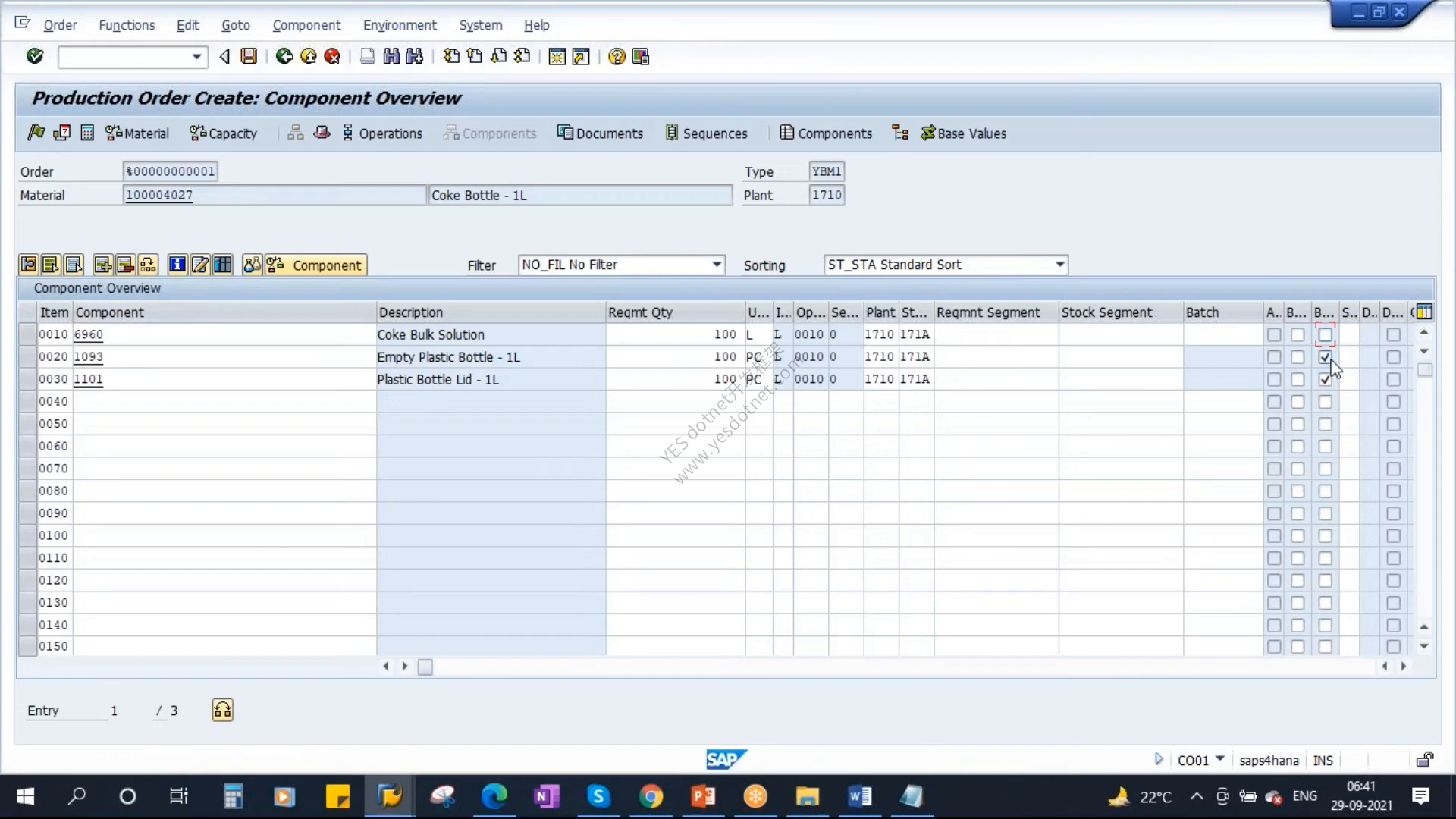Cancel with the red X icon
This screenshot has width=1456, height=819.
click(x=332, y=56)
